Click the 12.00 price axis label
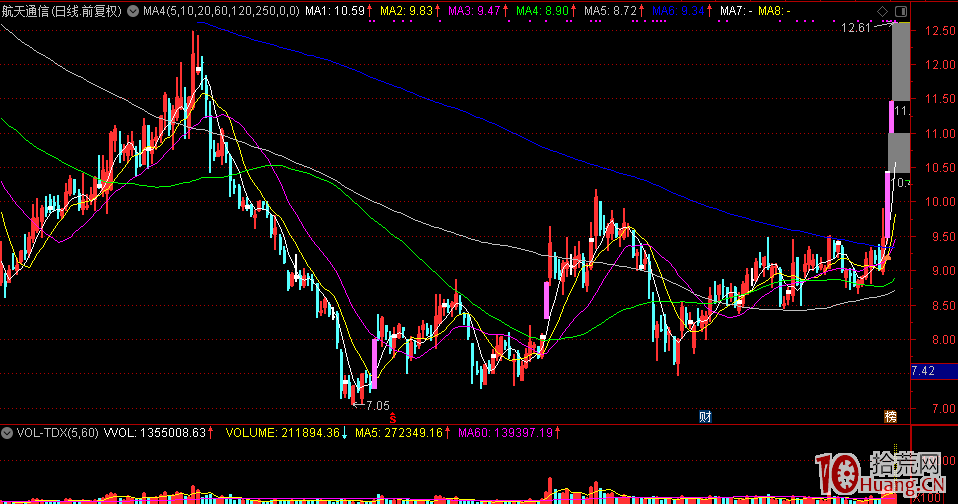 pos(940,65)
